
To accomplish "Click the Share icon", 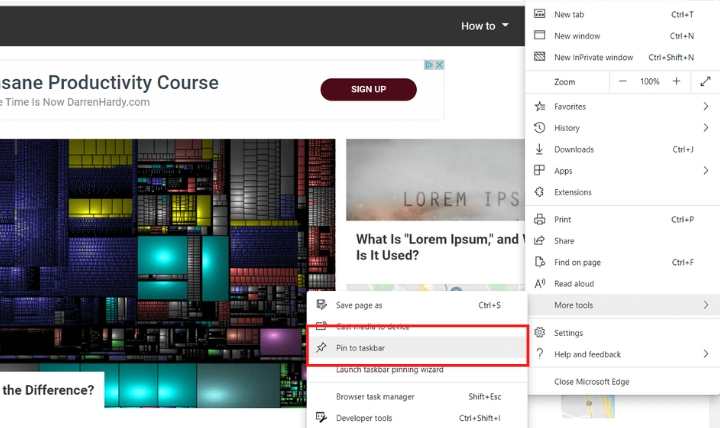I will tap(540, 241).
